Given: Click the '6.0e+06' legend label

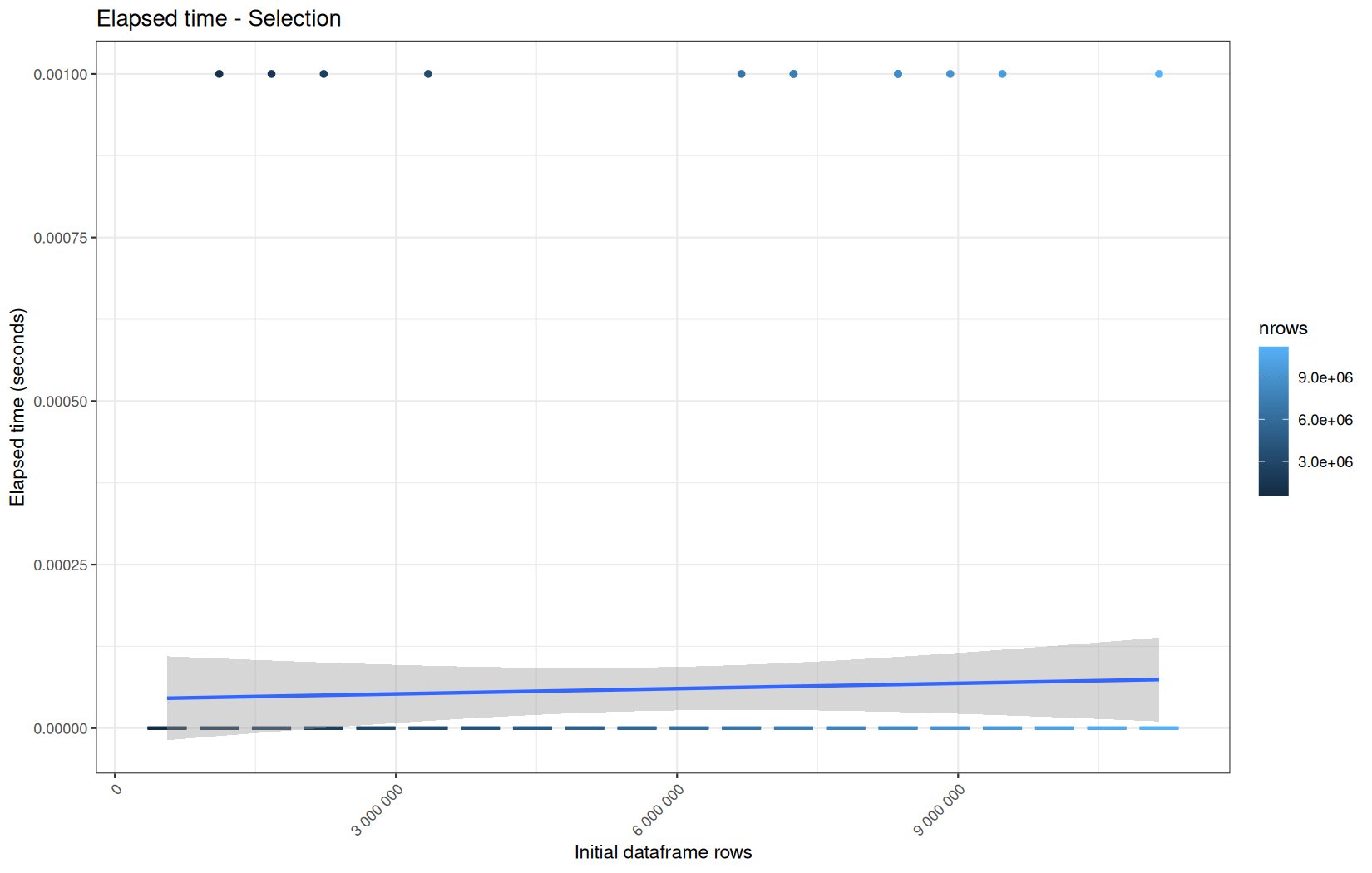Looking at the screenshot, I should 1325,420.
